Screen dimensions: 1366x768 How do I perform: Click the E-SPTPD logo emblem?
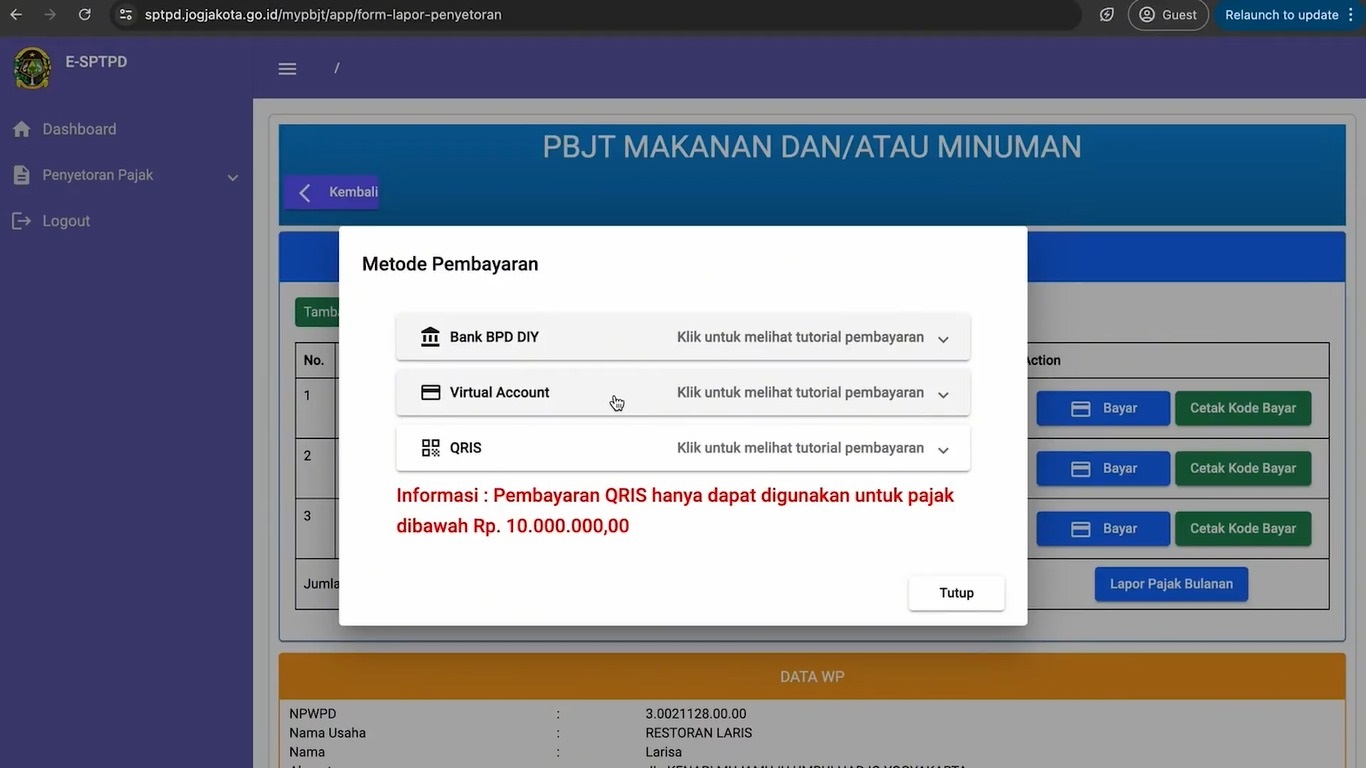(32, 68)
